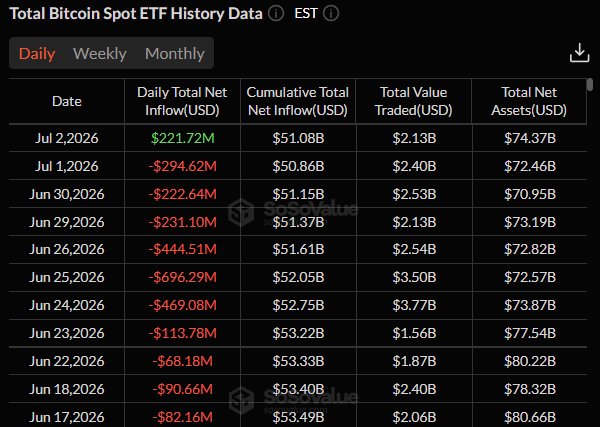Click Daily Total Net Inflow header
The image size is (600, 427).
pyautogui.click(x=182, y=101)
